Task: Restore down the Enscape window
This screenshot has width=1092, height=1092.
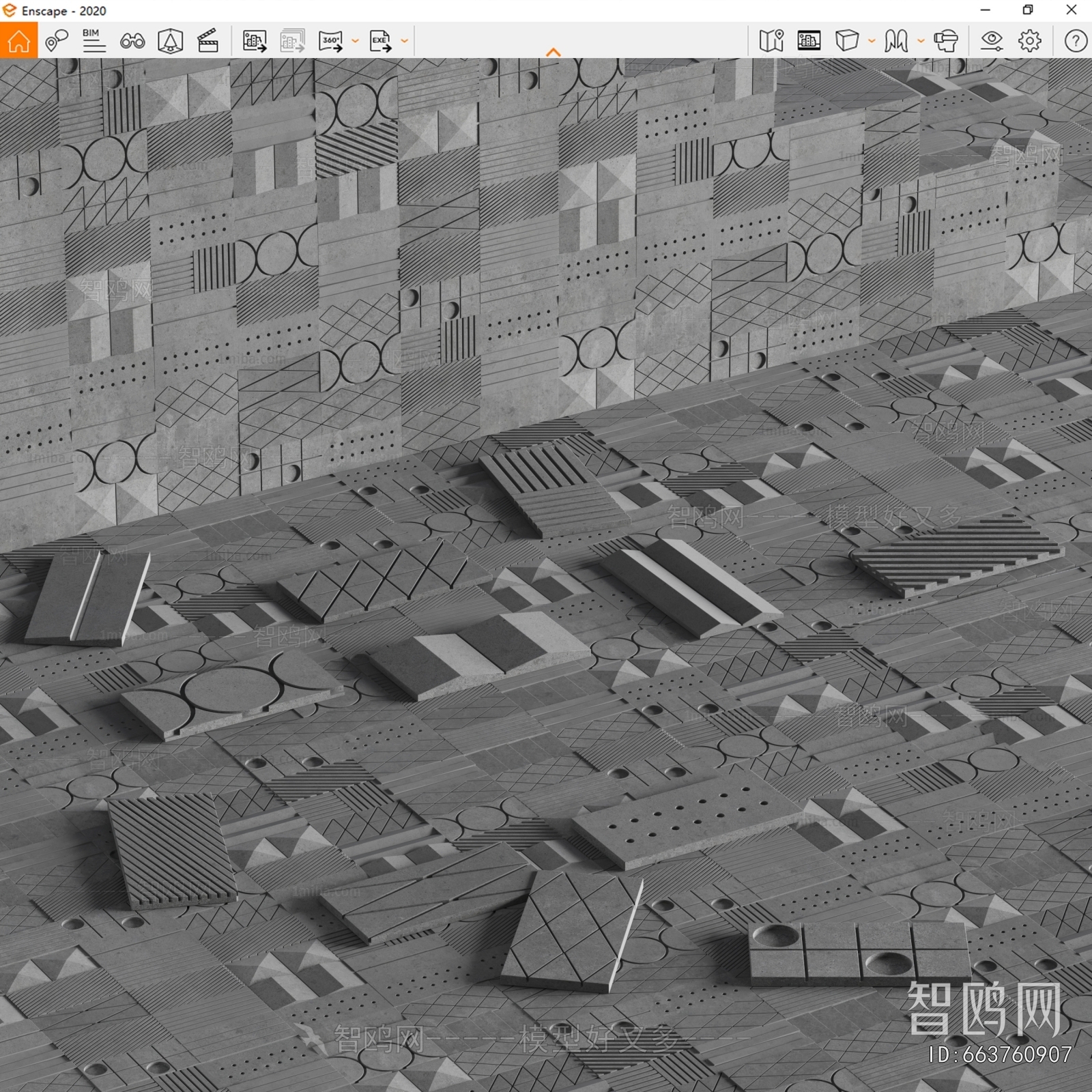Action: 1028,10
